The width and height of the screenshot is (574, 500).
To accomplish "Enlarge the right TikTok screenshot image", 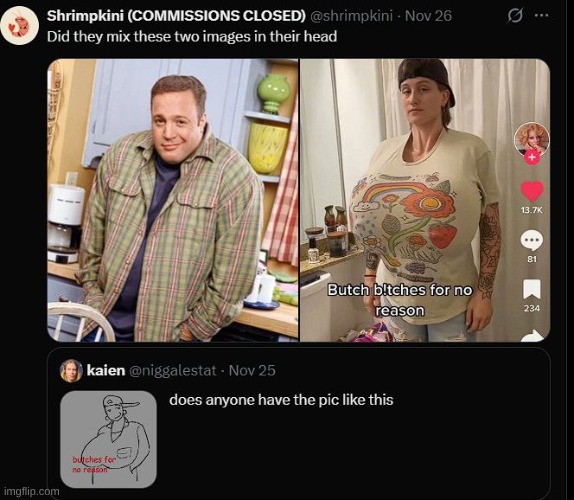I will pyautogui.click(x=425, y=200).
